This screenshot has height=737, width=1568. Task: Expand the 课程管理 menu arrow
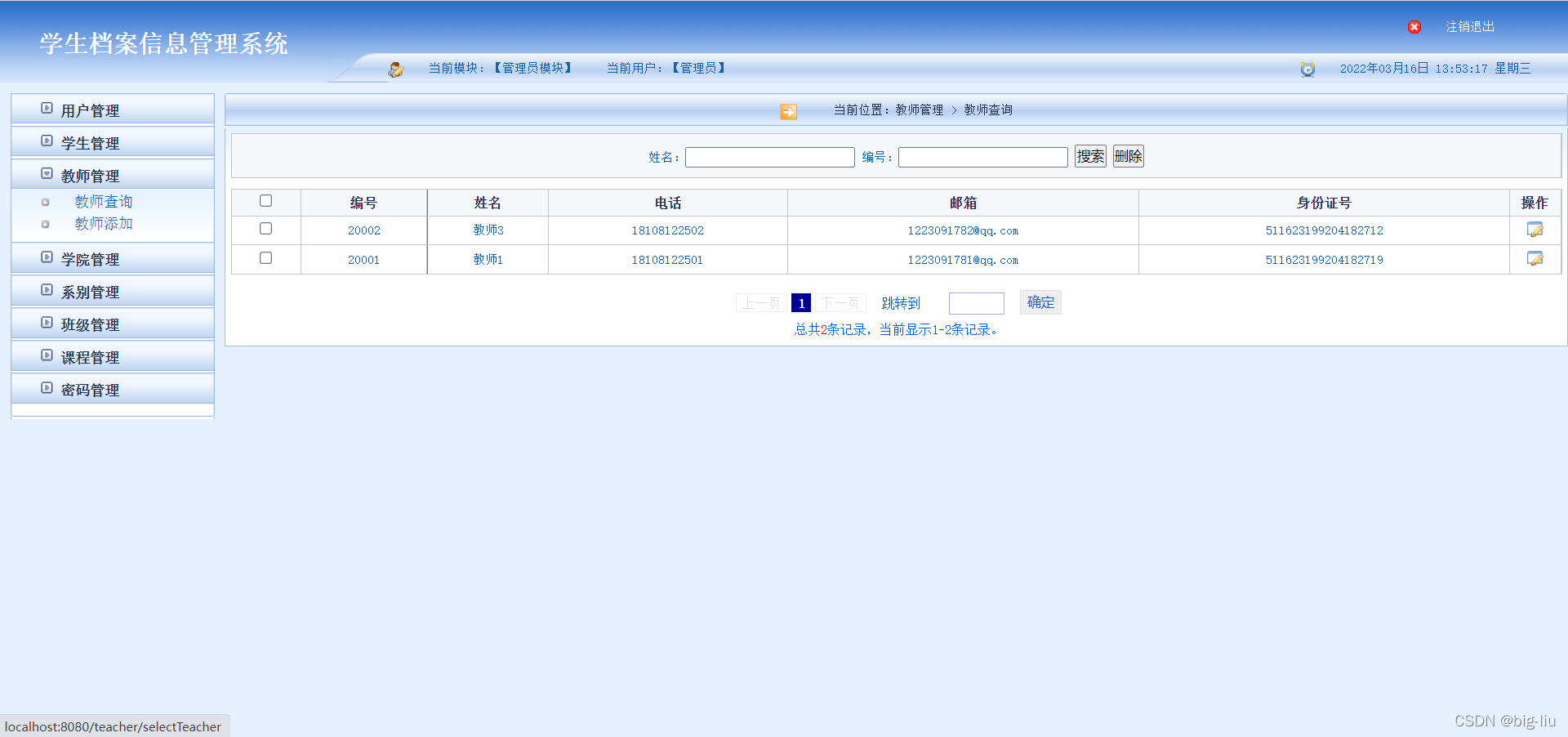click(47, 355)
